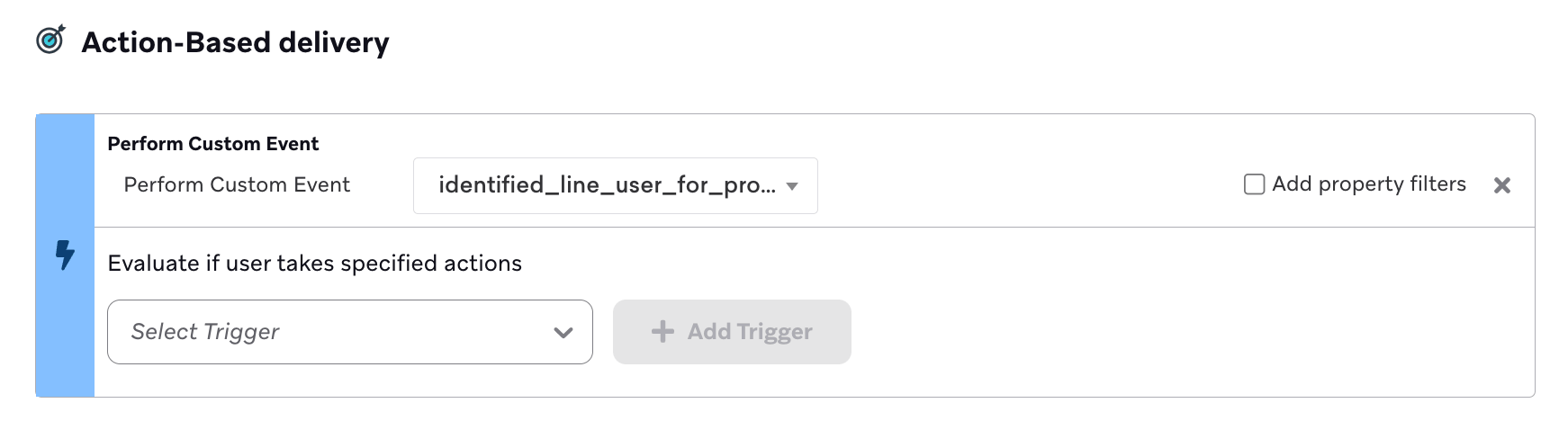Click the identified_line_user_for_pro... event name text
The width and height of the screenshot is (1568, 430).
tap(607, 184)
